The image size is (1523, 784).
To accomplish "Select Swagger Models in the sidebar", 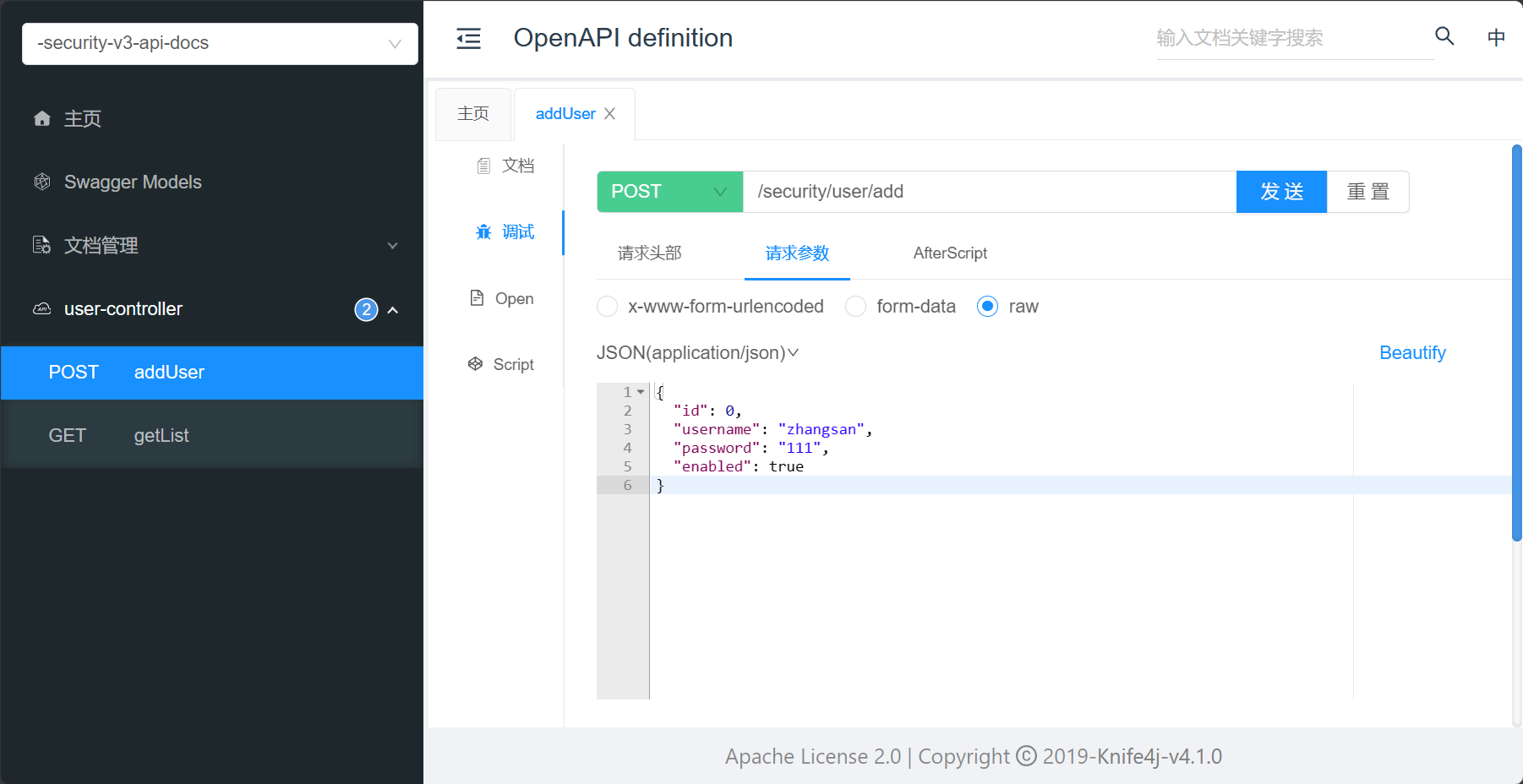I will click(132, 182).
